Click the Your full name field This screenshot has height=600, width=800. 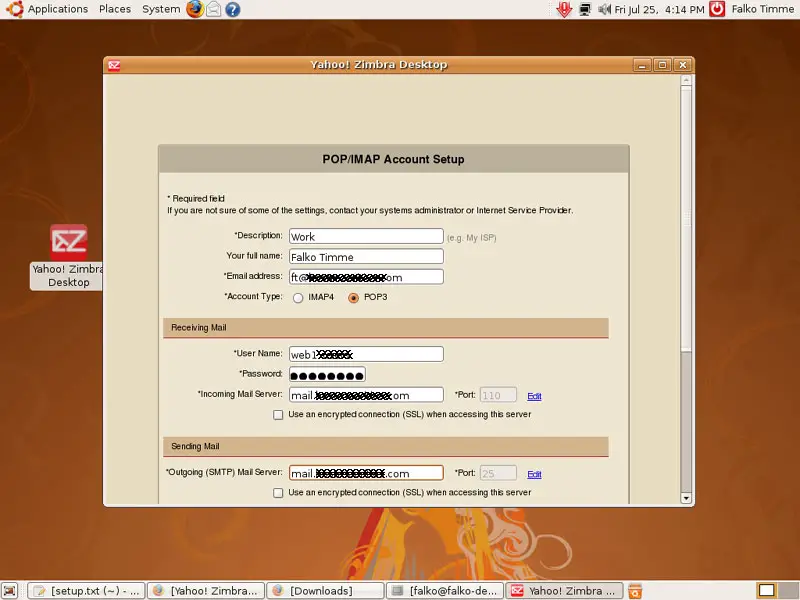tap(366, 257)
